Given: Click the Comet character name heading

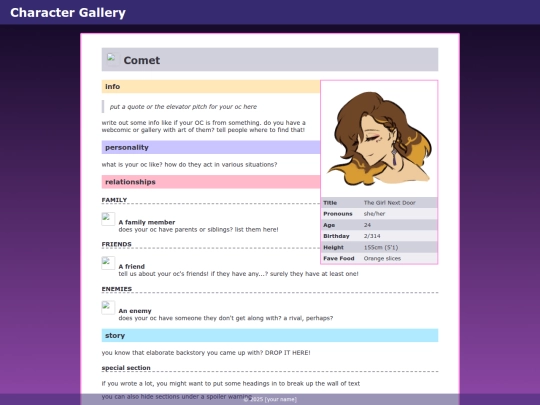Looking at the screenshot, I should (x=142, y=60).
